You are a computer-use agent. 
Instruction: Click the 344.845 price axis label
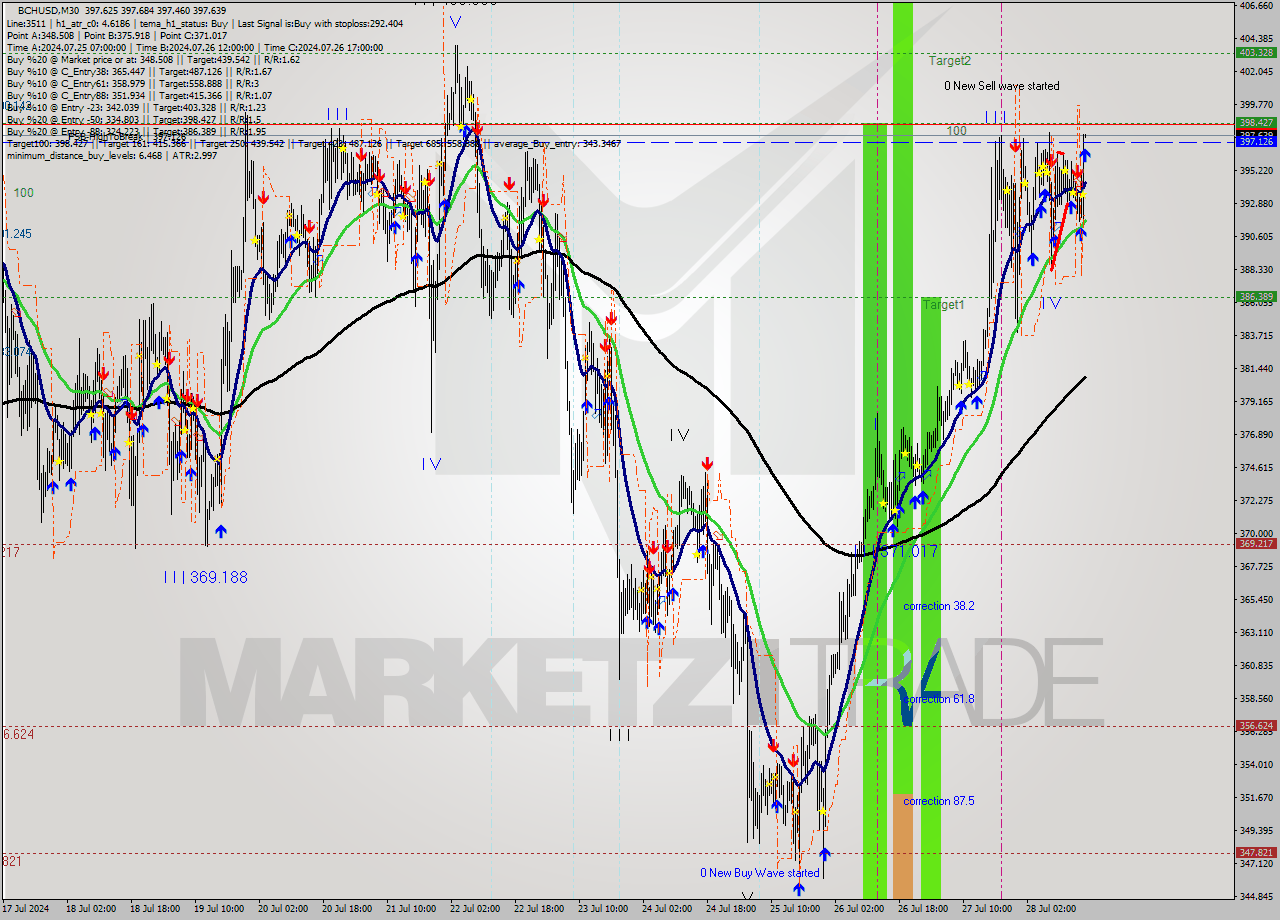pyautogui.click(x=1256, y=896)
